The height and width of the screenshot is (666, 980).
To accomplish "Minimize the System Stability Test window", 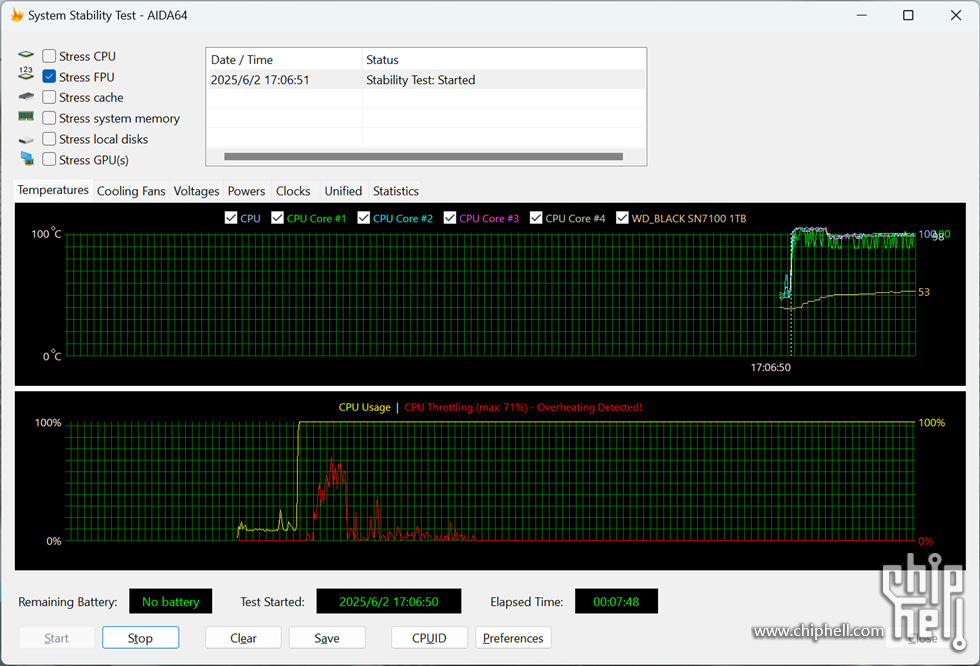I will pyautogui.click(x=861, y=15).
